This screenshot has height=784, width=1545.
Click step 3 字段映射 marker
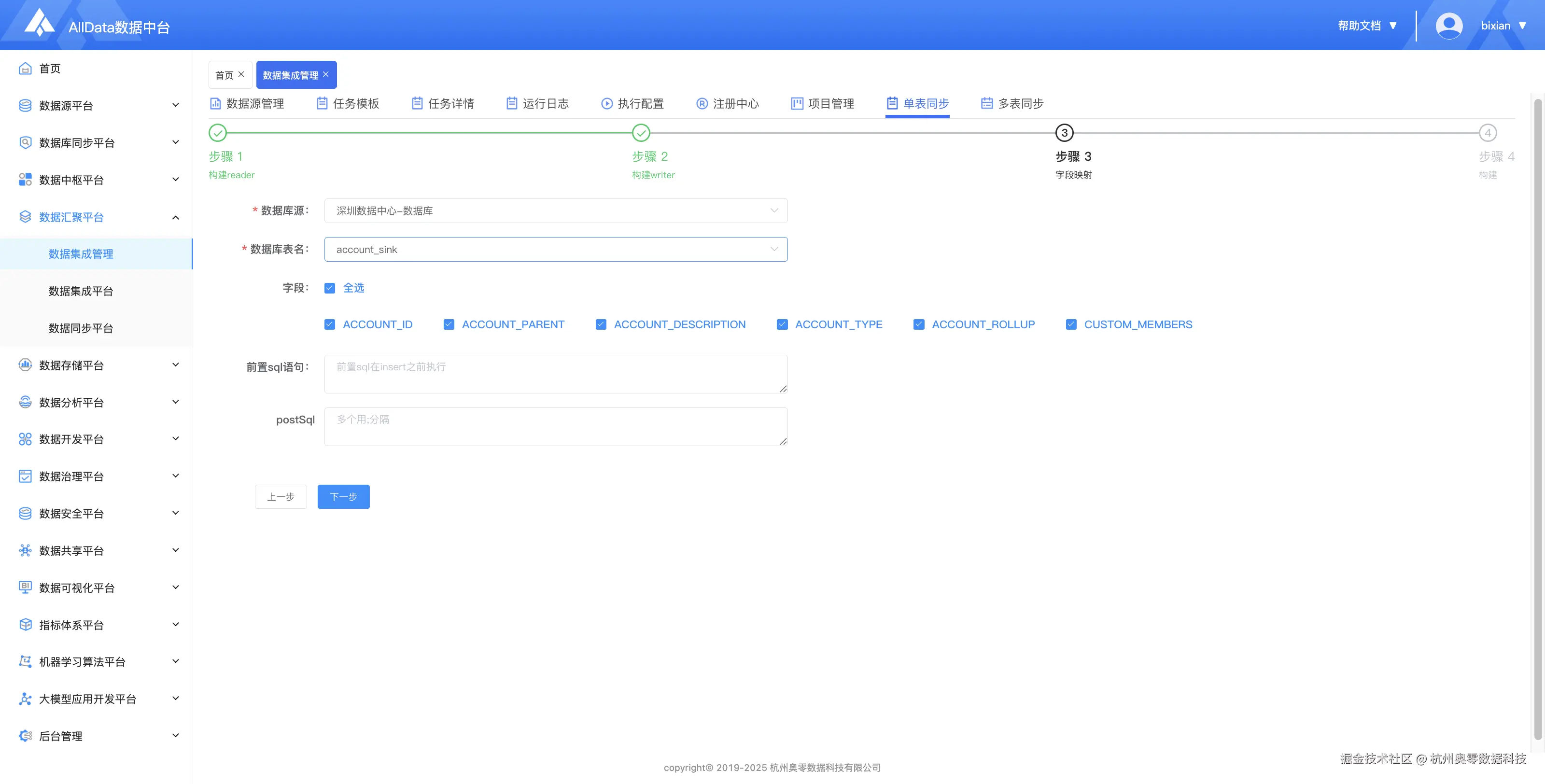pos(1065,133)
